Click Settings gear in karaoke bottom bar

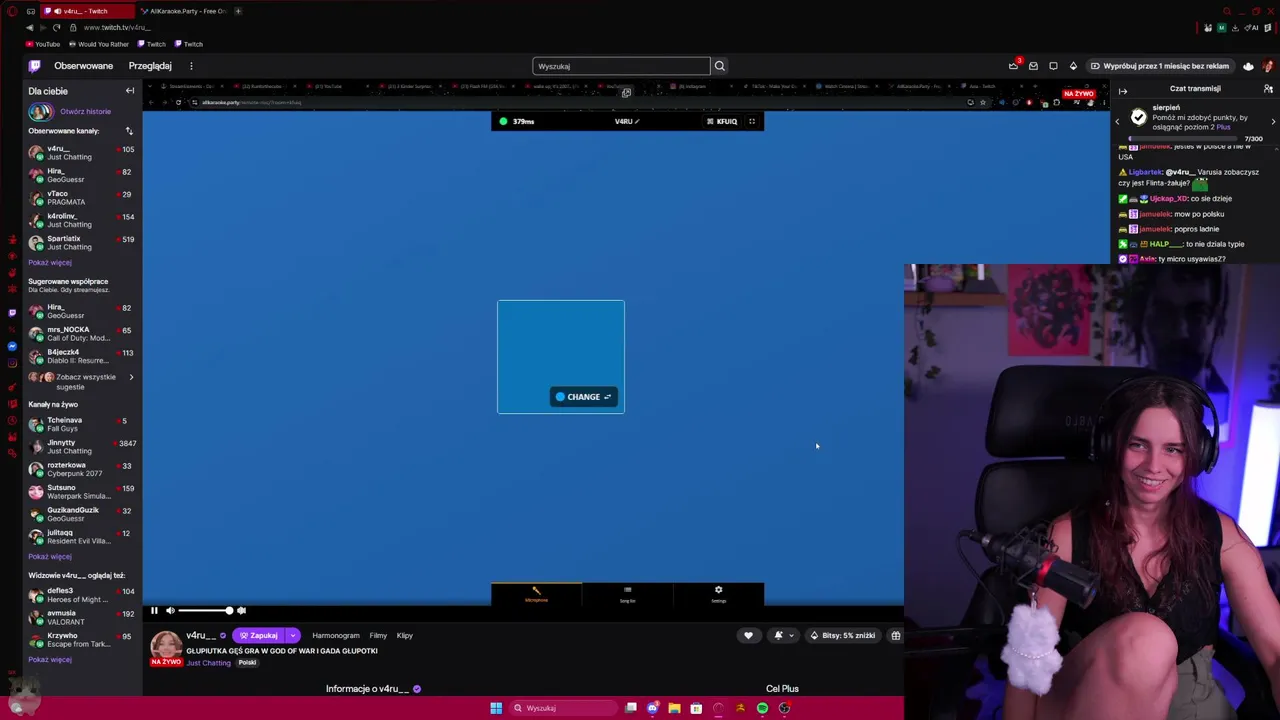pos(718,594)
